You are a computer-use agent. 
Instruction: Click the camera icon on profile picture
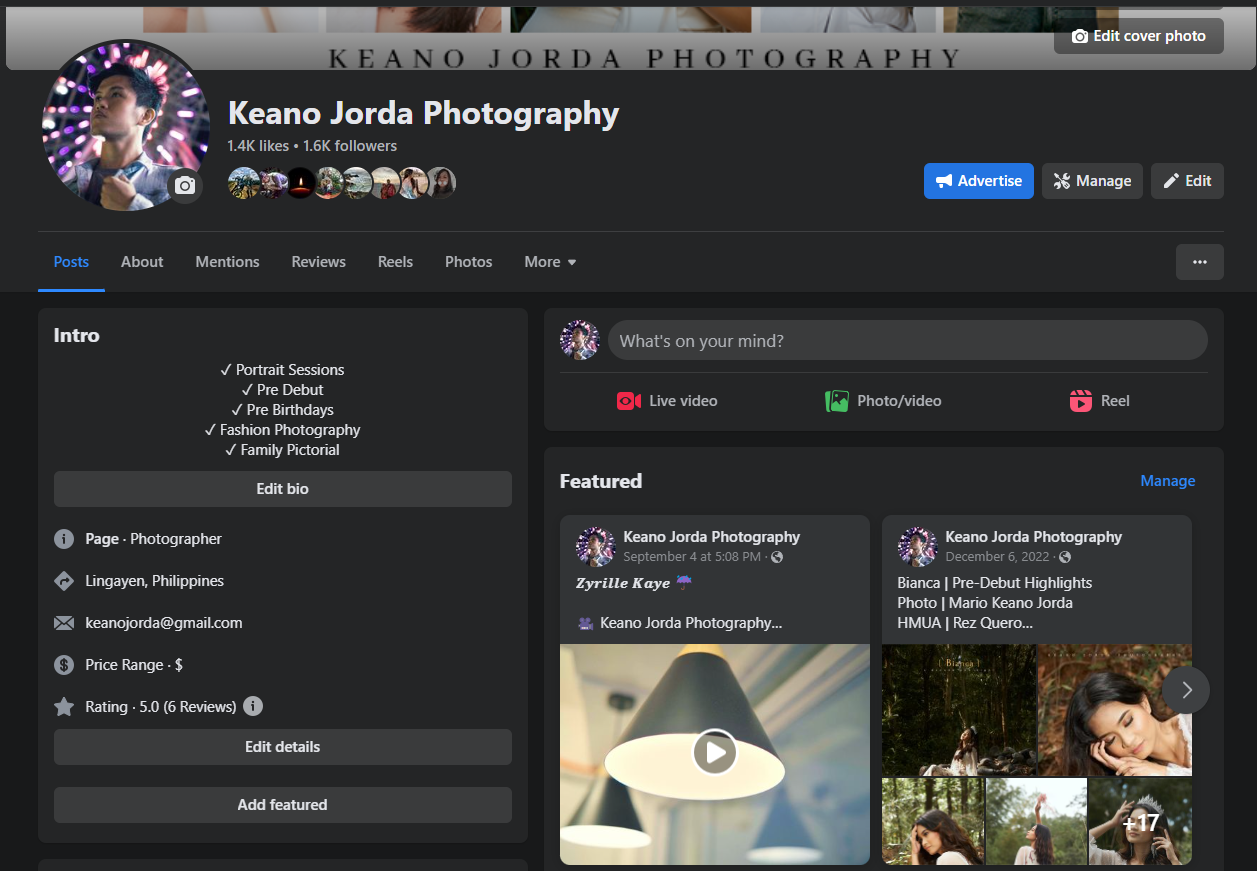(x=185, y=186)
